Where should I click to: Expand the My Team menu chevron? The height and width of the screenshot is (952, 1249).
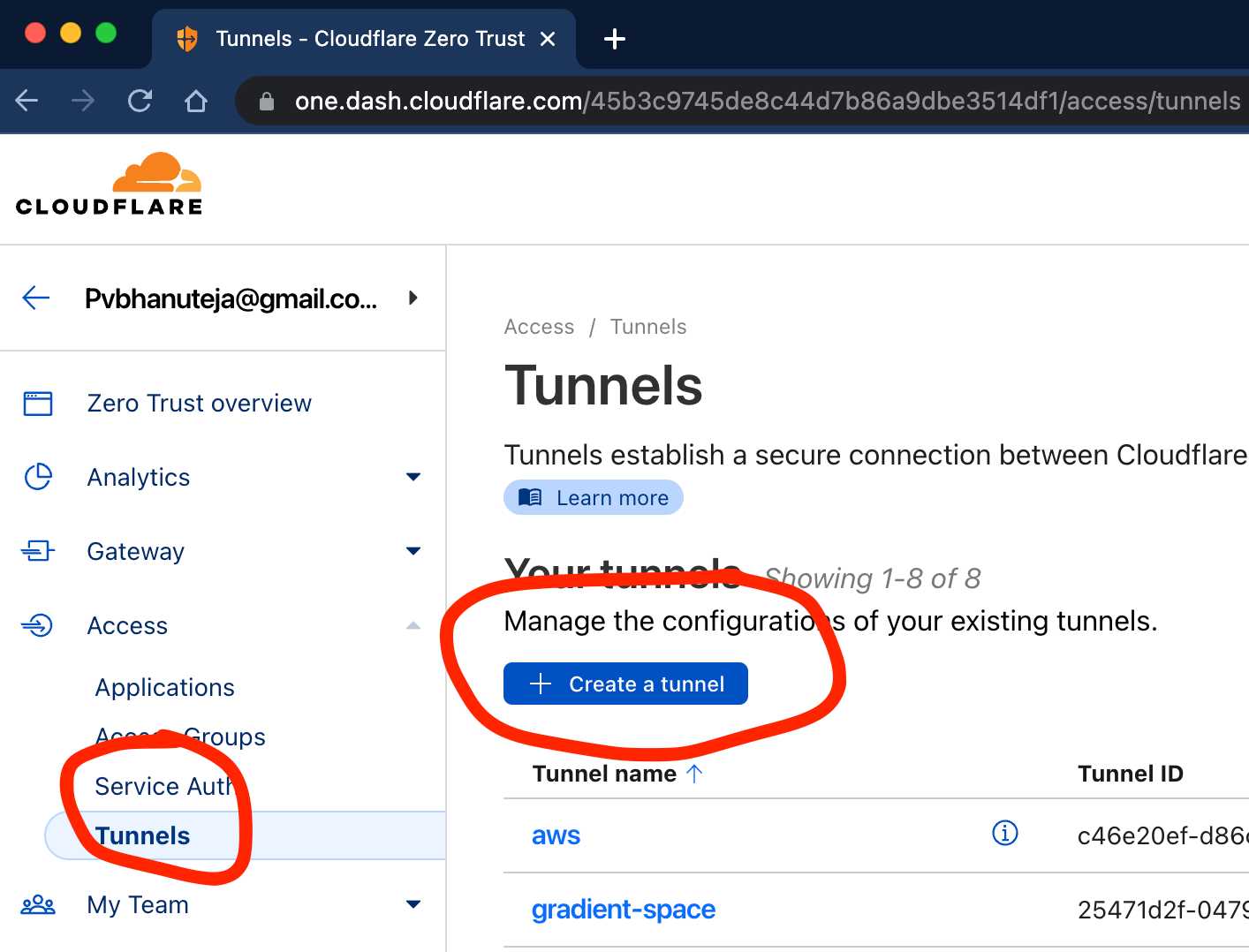pos(413,904)
